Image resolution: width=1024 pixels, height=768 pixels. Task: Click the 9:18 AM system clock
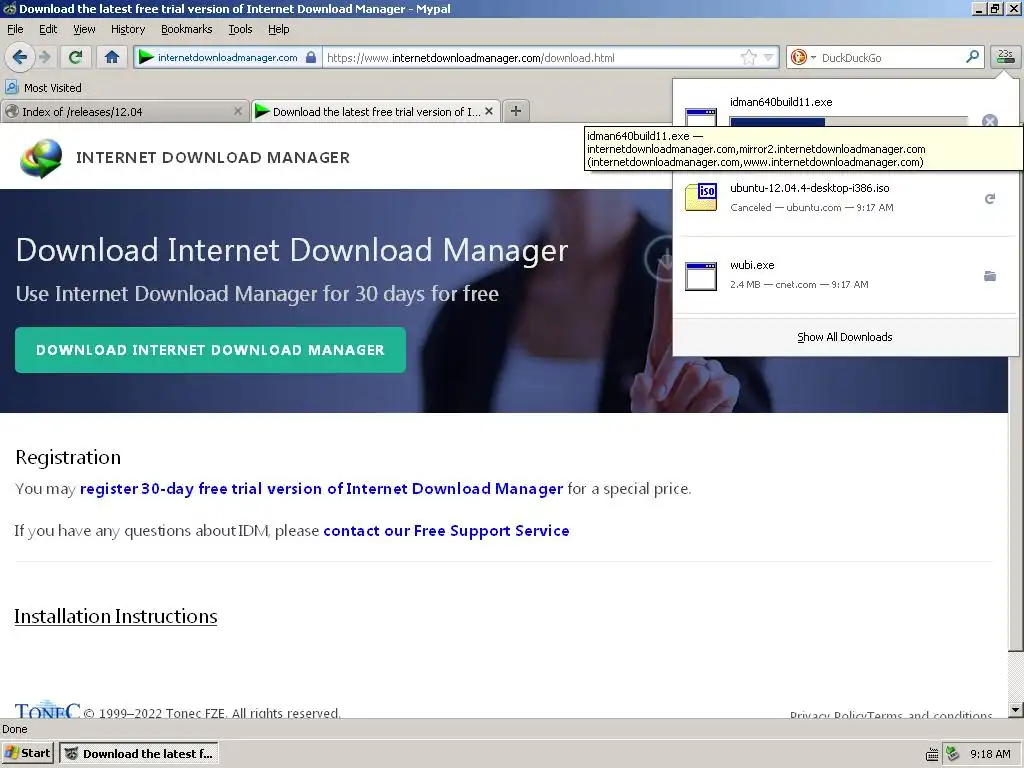pos(990,754)
